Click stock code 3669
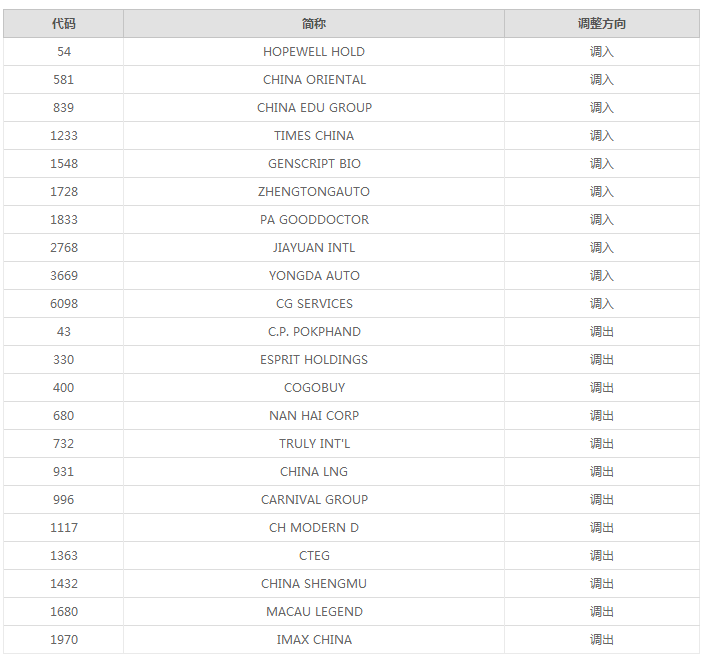707x661 pixels. click(63, 275)
